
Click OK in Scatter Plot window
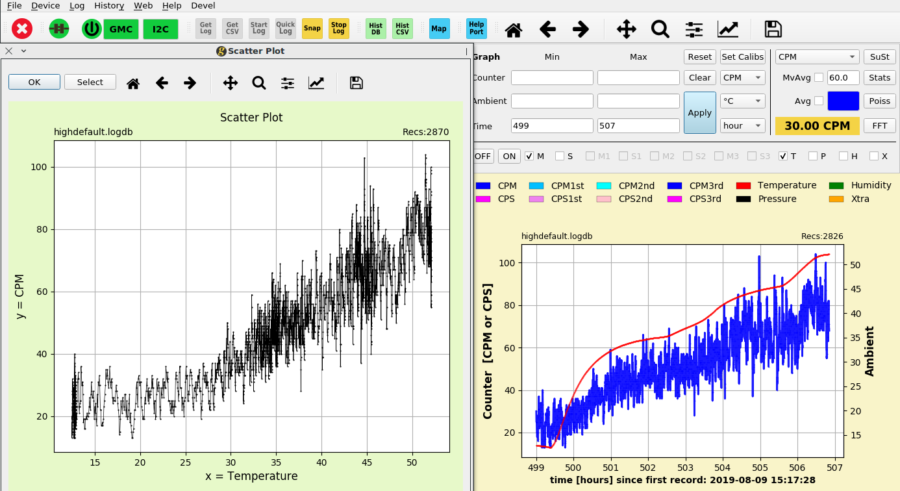(x=34, y=82)
